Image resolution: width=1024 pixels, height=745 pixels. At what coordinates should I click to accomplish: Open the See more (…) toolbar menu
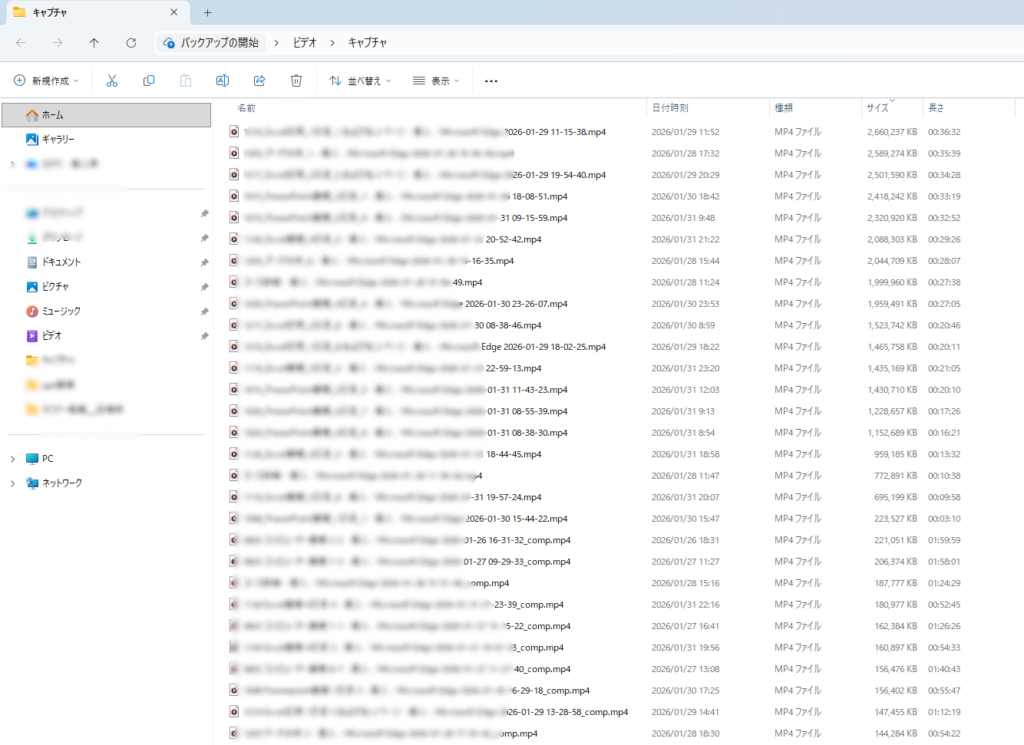[491, 81]
